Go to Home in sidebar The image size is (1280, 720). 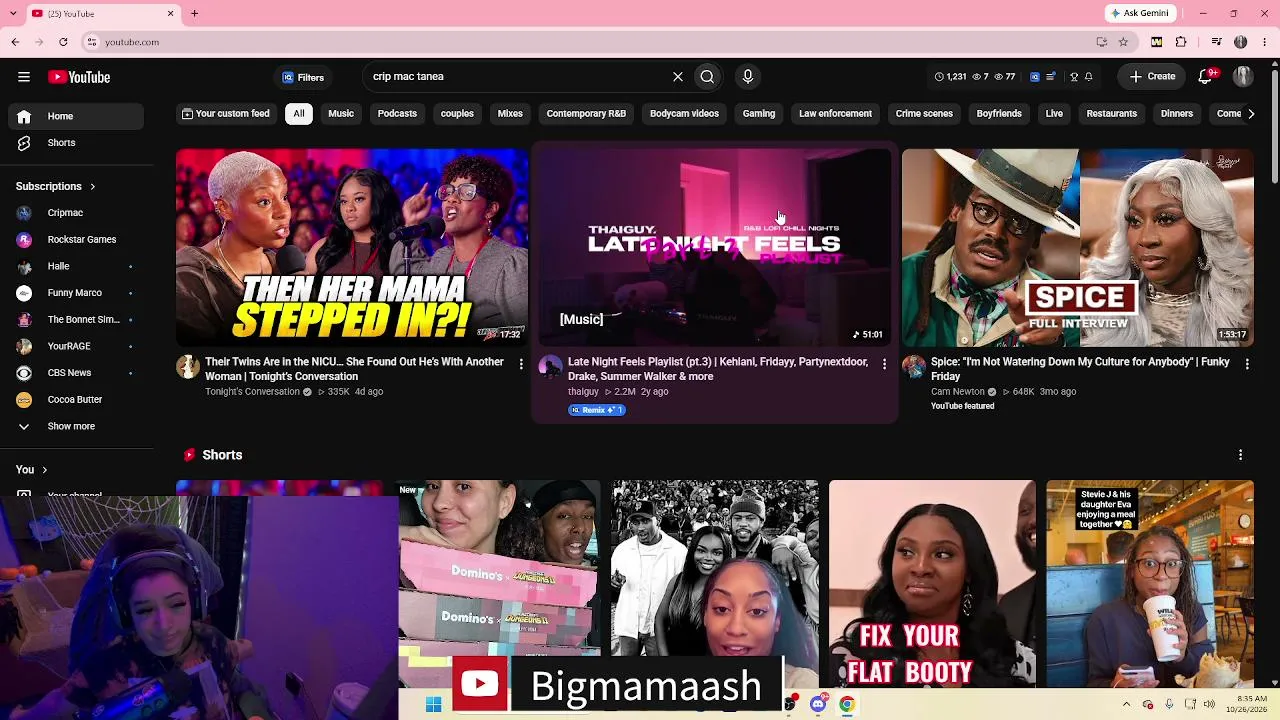coord(76,116)
